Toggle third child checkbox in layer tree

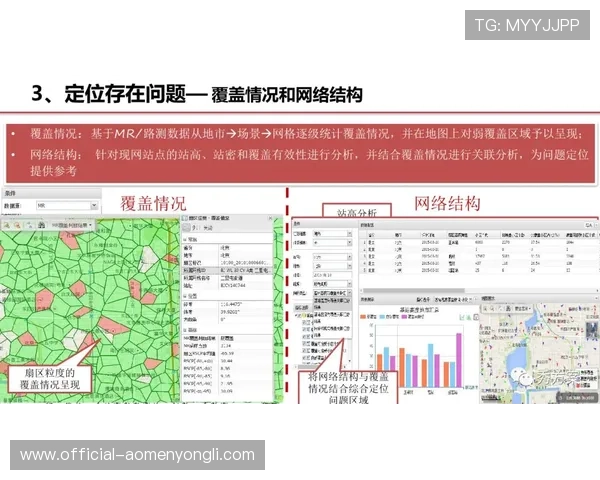[305, 336]
